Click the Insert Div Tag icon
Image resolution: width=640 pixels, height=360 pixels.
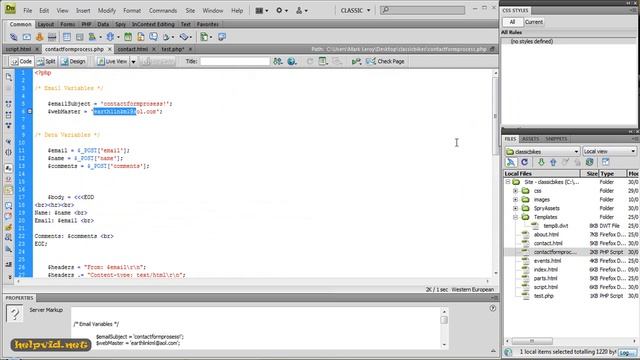(x=80, y=37)
